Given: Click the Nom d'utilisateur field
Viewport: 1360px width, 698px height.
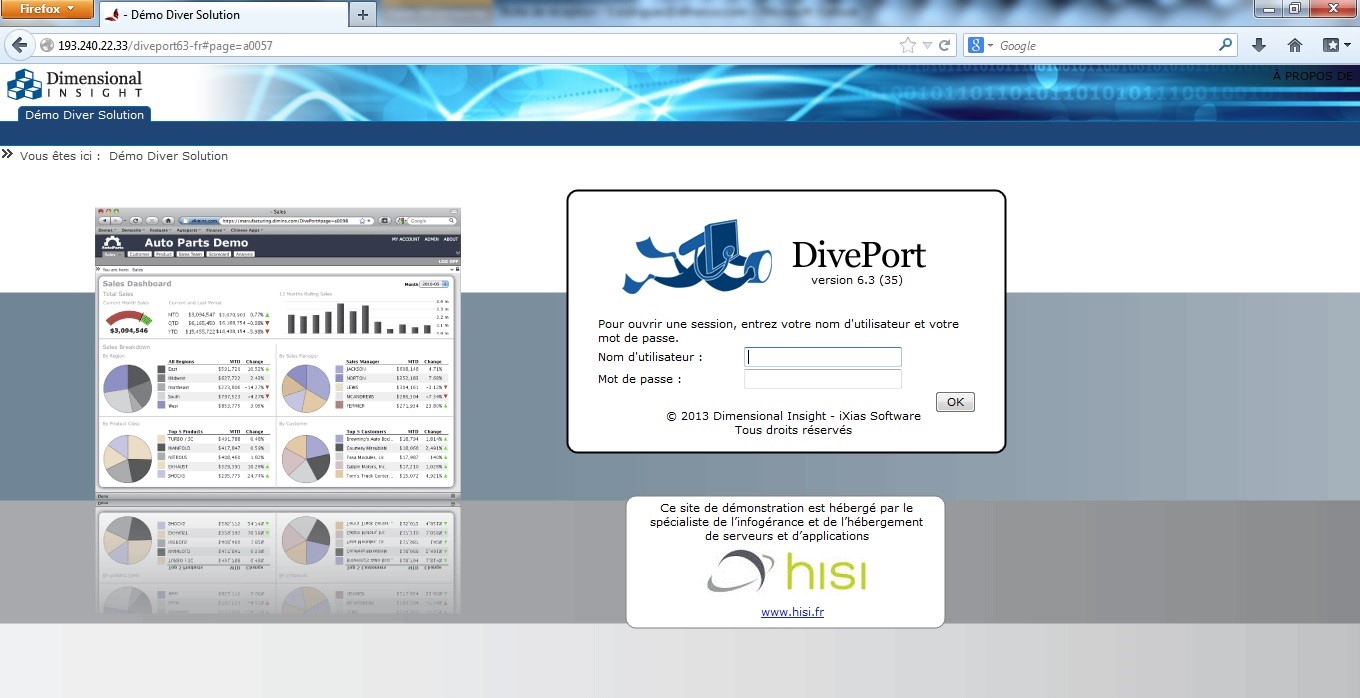Looking at the screenshot, I should 823,357.
